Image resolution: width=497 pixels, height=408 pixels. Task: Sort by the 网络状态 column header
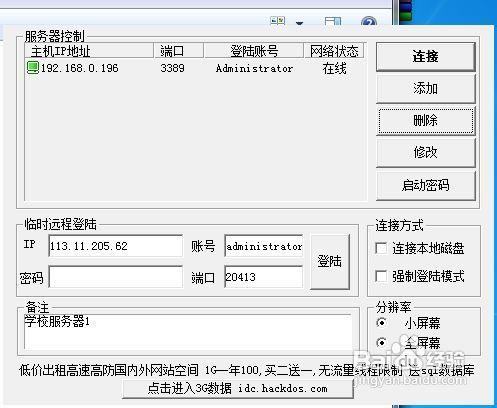pos(334,51)
